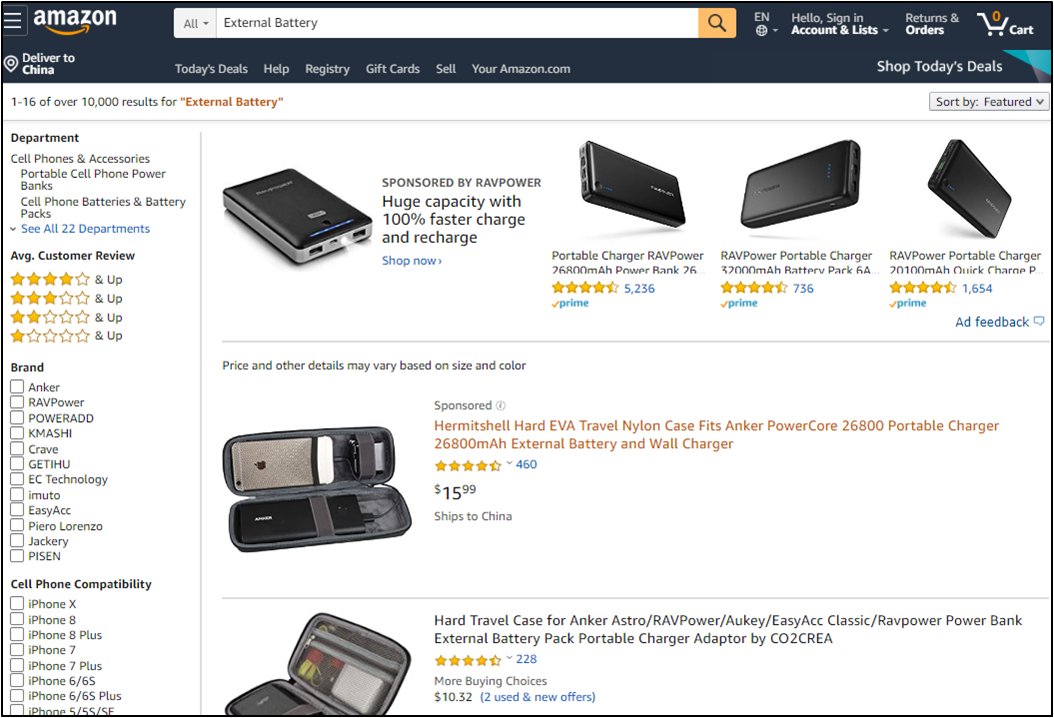
Task: Open the shopping cart
Action: (1005, 23)
